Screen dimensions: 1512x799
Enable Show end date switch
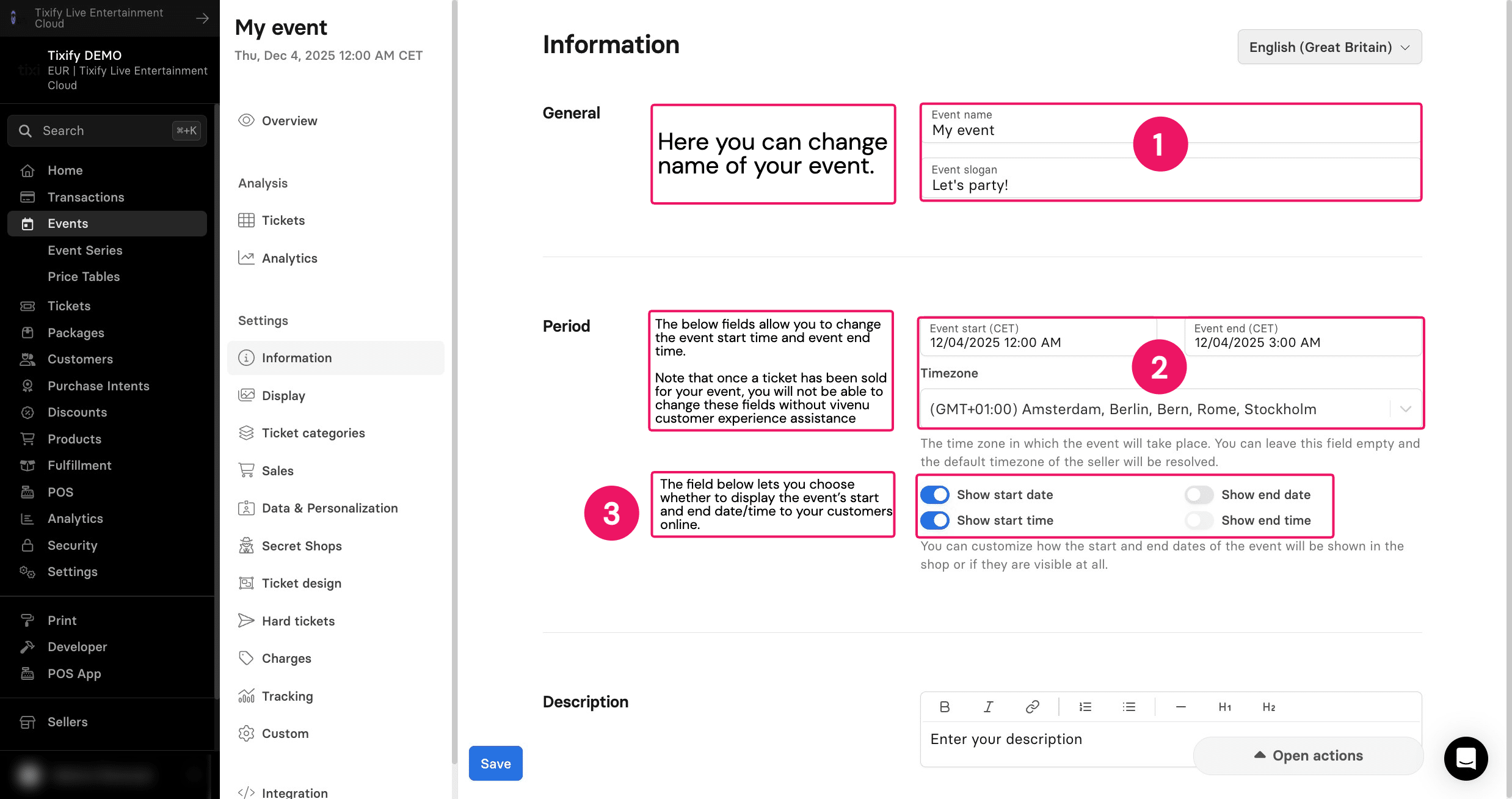[x=1199, y=494]
